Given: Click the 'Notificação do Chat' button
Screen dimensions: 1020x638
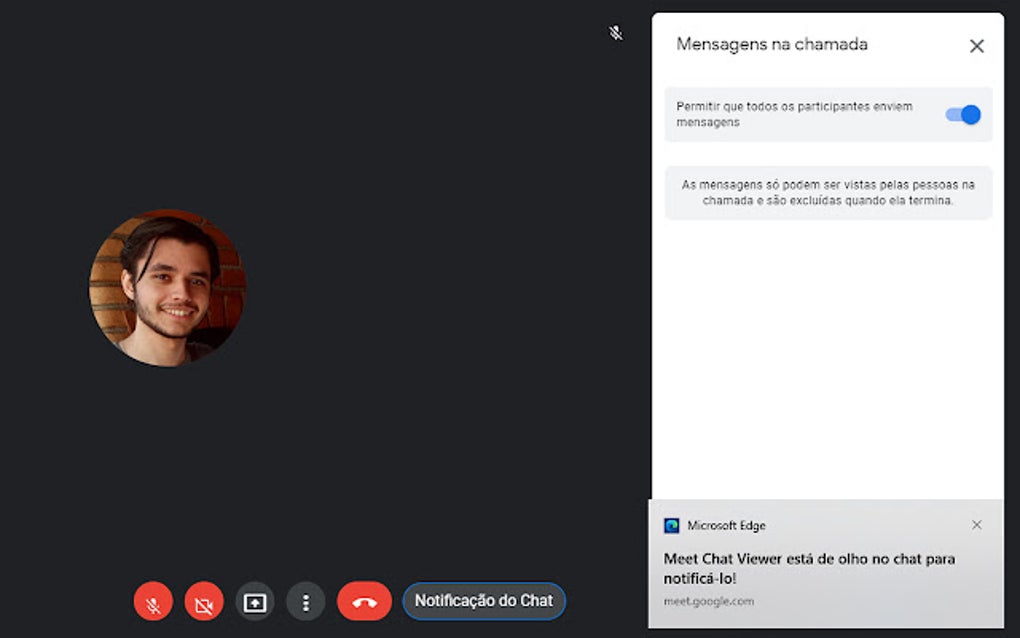Looking at the screenshot, I should click(x=484, y=601).
